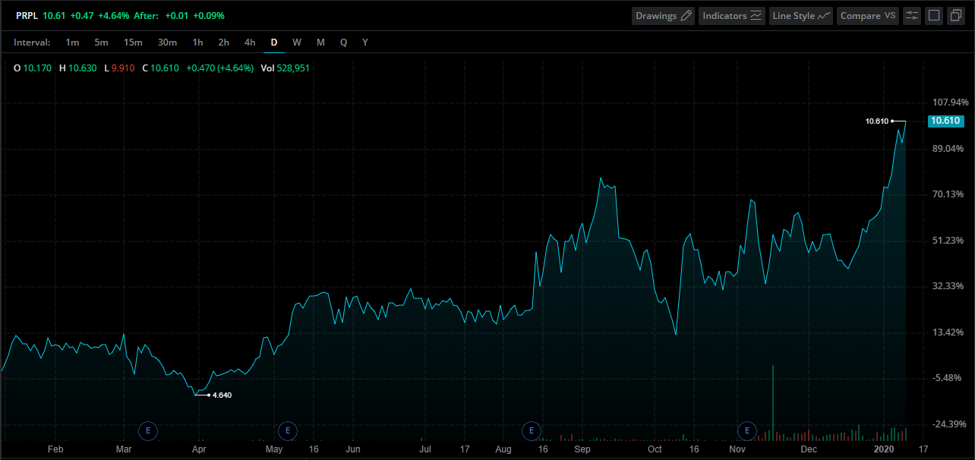Open chart settings sliders icon
The height and width of the screenshot is (460, 975).
click(x=912, y=16)
